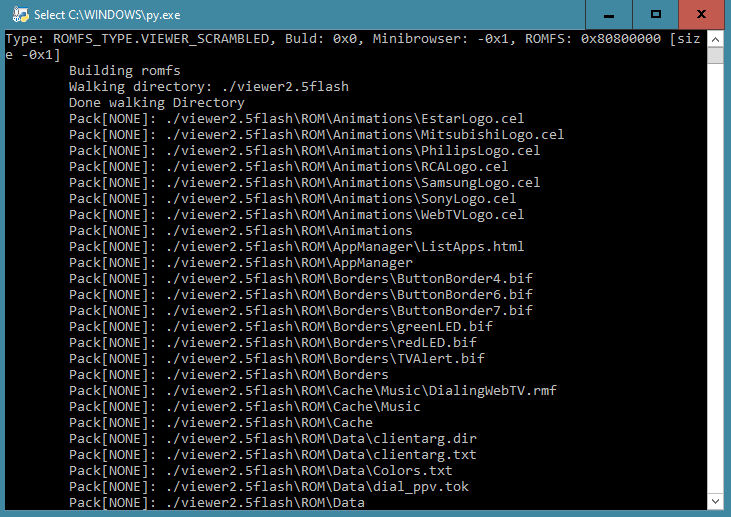Viewport: 731px width, 517px height.
Task: Click the line ending in ROM\Animations
Action: pos(241,230)
